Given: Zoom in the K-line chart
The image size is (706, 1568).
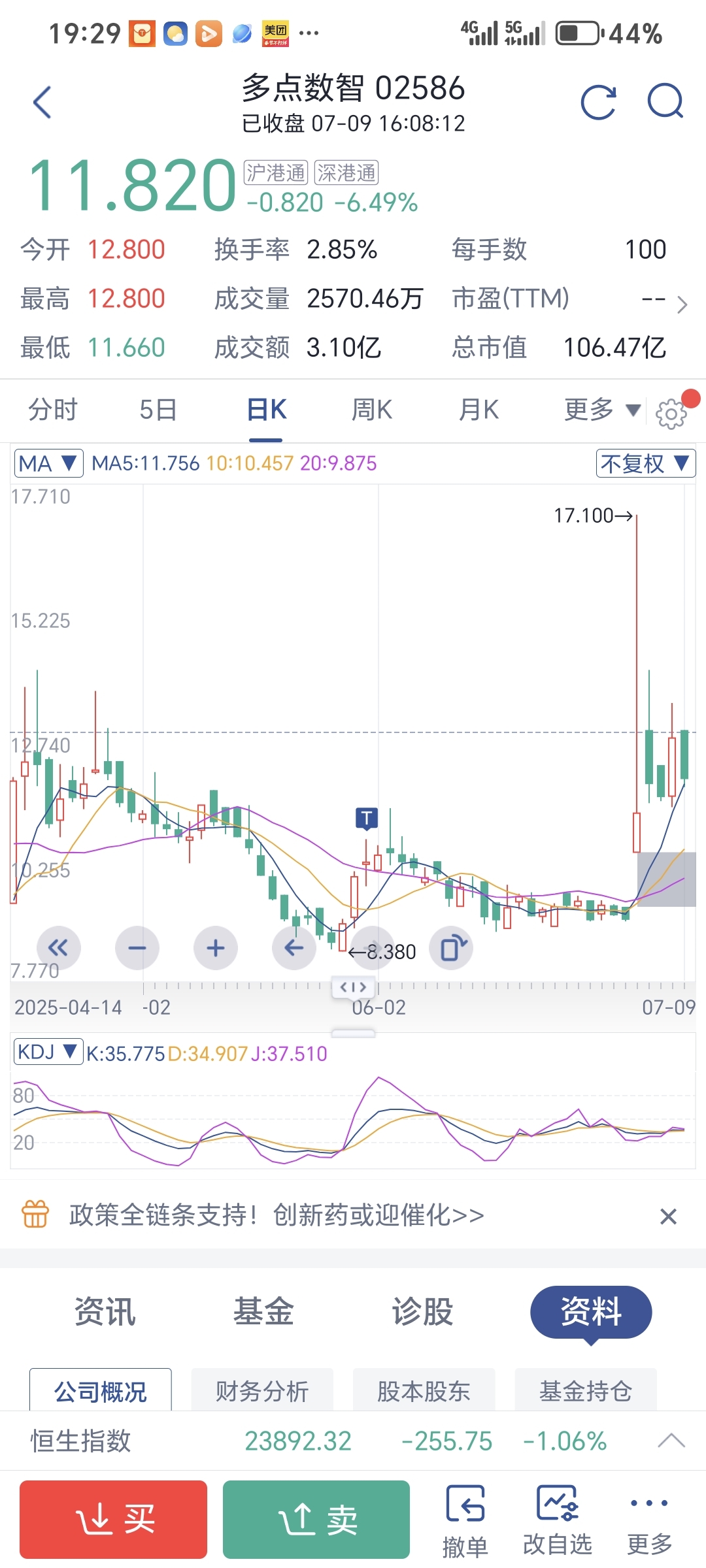Looking at the screenshot, I should coord(216,948).
